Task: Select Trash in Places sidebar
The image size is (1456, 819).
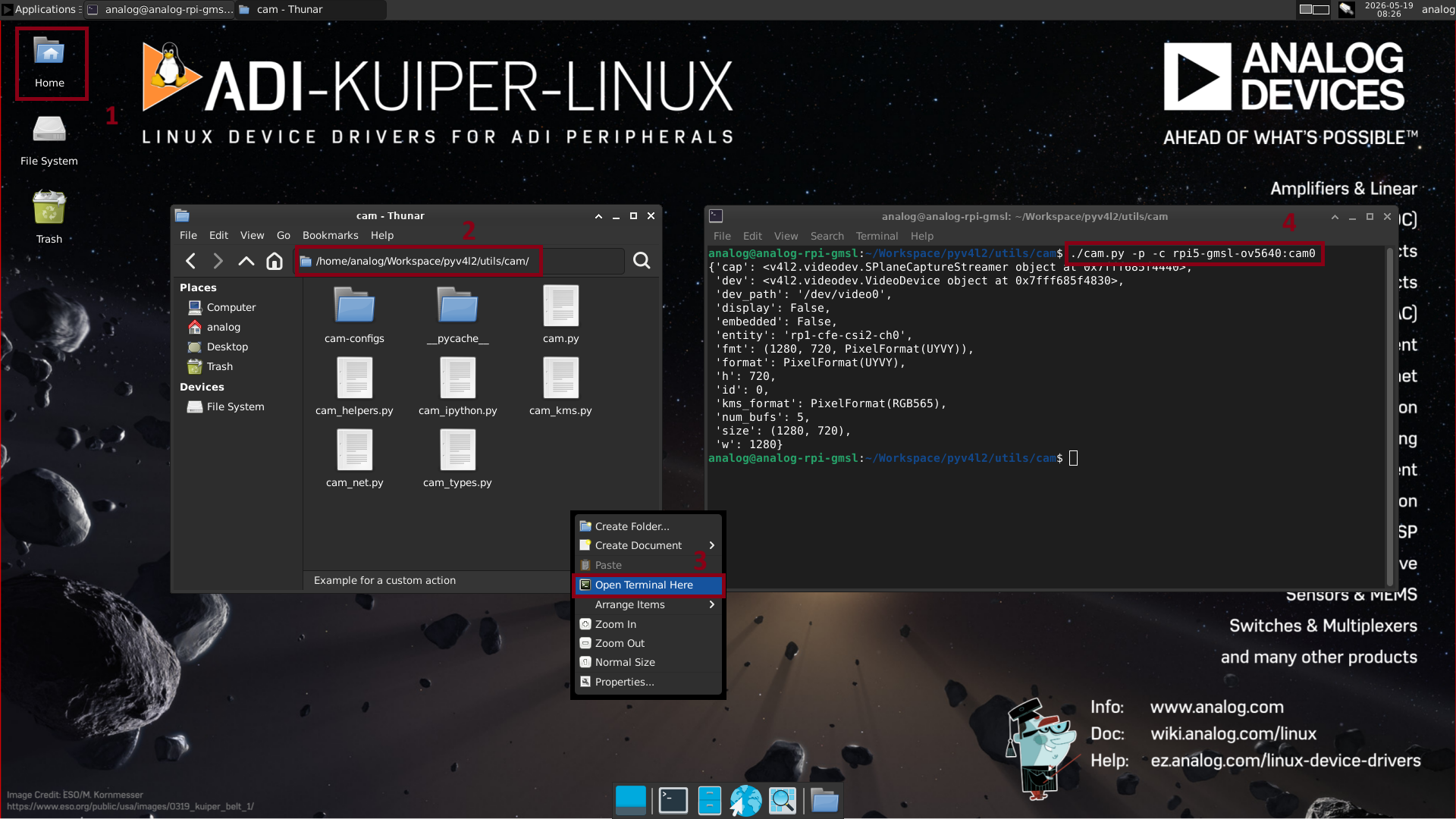Action: [237, 366]
